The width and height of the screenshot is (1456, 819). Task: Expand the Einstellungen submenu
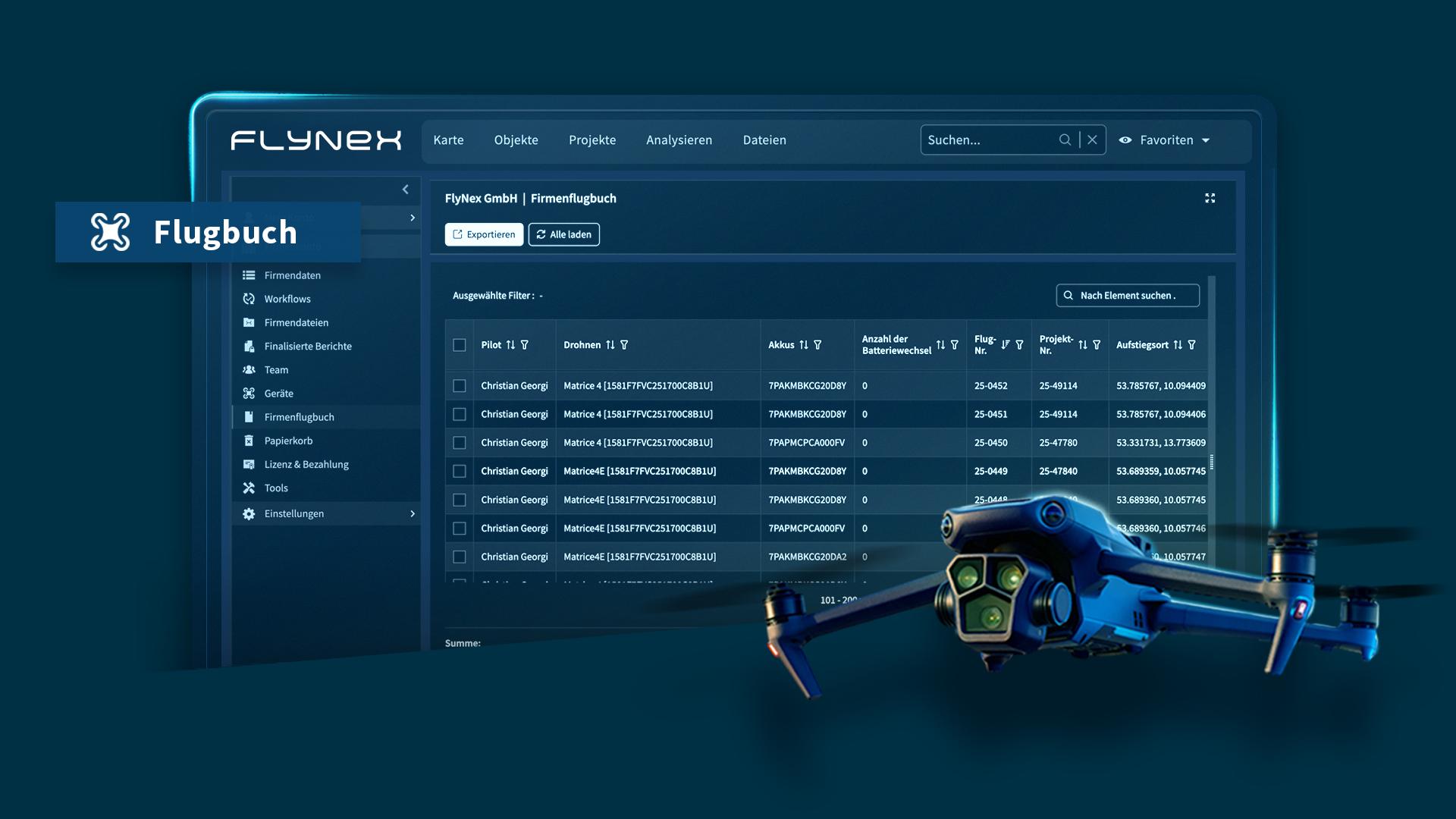tap(413, 513)
